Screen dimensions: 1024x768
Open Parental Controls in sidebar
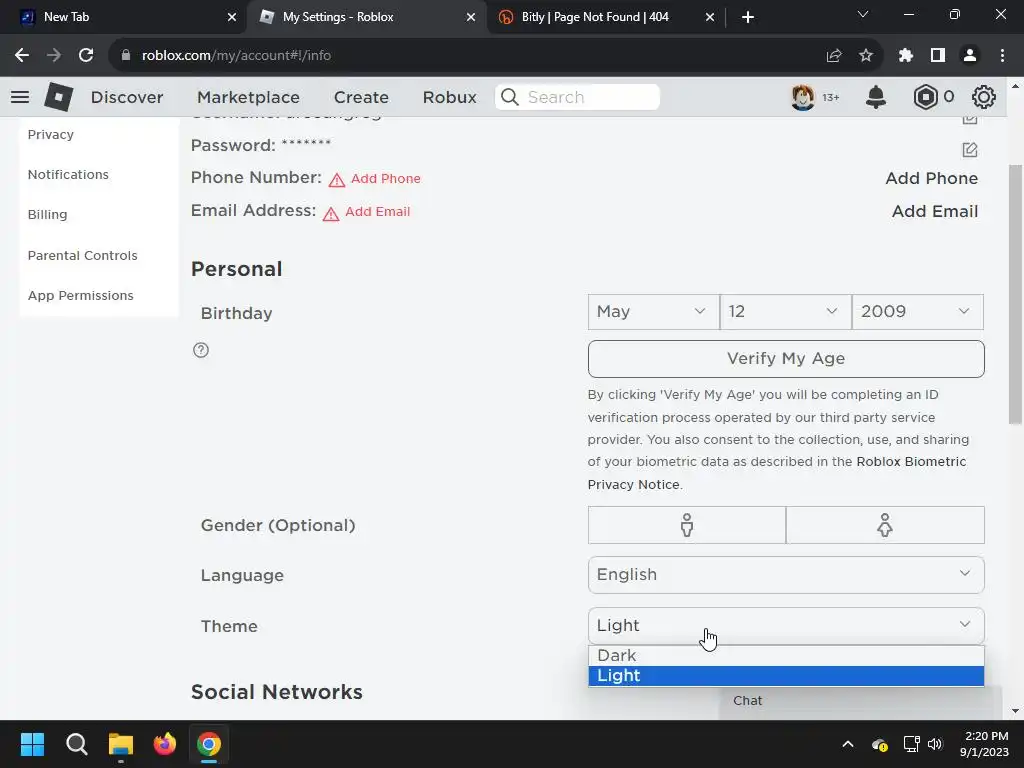coord(82,255)
